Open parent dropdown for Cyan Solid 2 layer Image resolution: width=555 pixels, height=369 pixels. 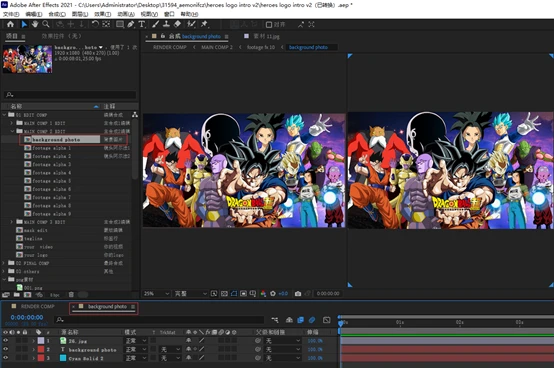[x=283, y=358]
